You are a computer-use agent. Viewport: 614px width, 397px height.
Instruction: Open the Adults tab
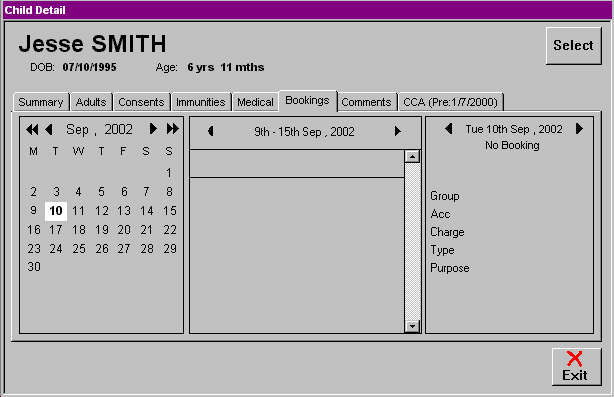pos(91,102)
